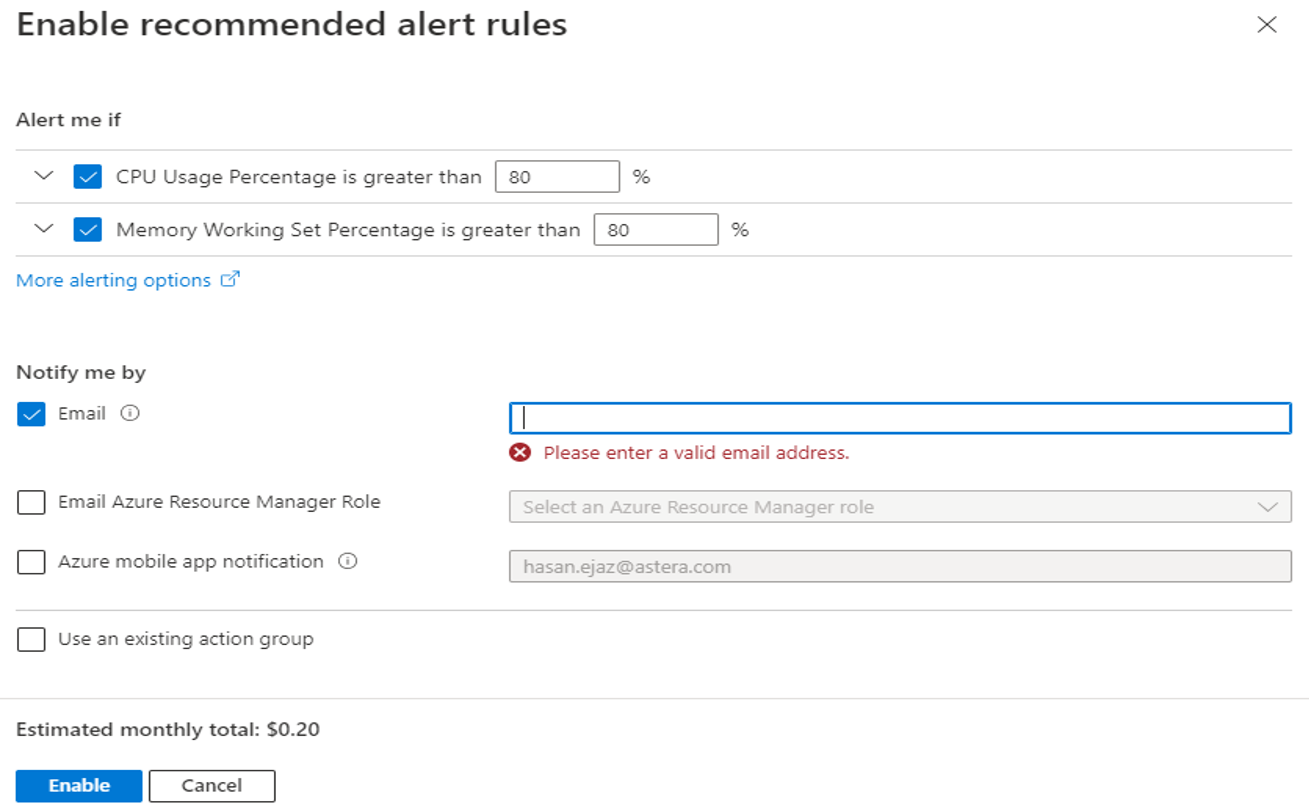
Task: Click the Cancel button
Action: tap(212, 786)
